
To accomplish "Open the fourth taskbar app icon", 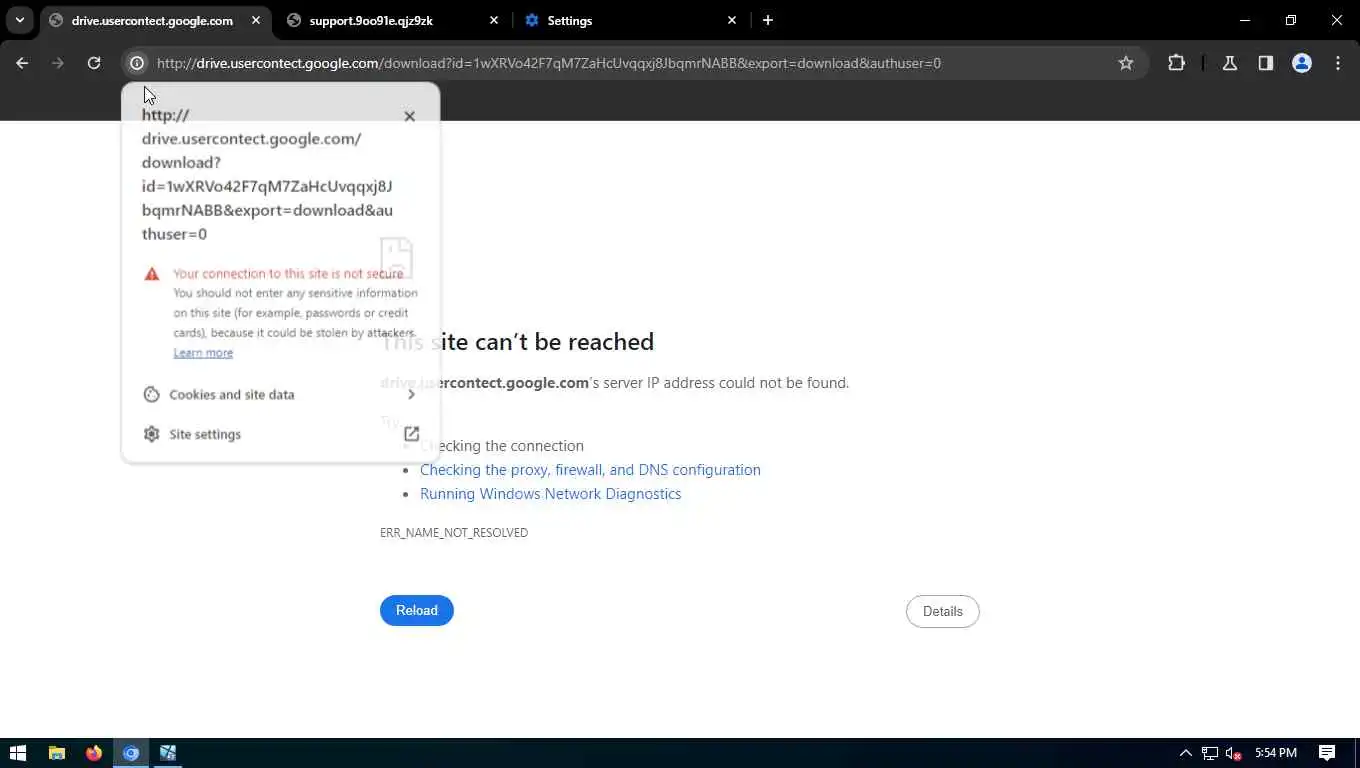I will (x=168, y=753).
